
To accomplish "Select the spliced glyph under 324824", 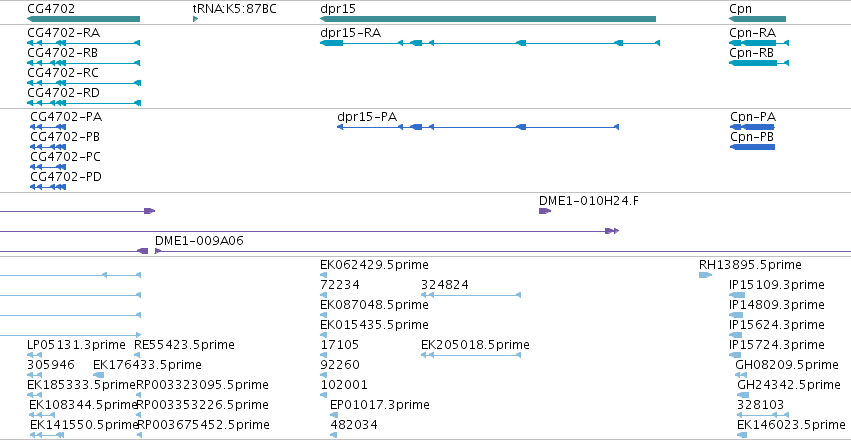I will click(471, 295).
